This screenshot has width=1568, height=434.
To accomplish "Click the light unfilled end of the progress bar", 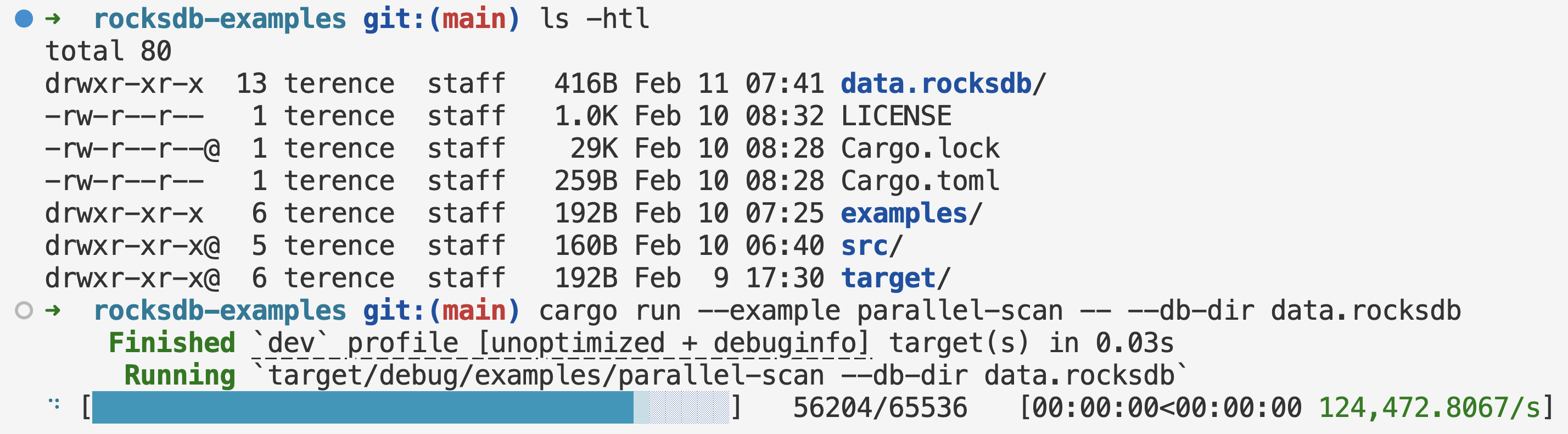I will click(x=681, y=407).
